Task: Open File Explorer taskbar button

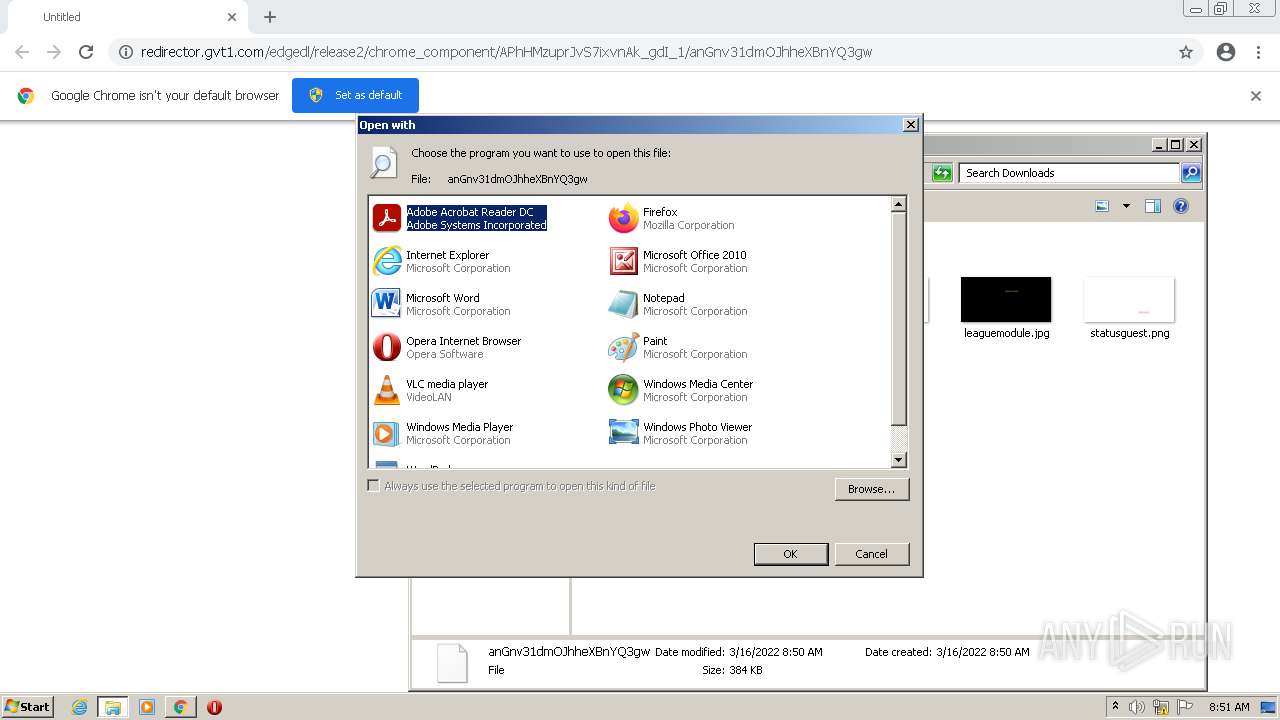Action: 113,707
